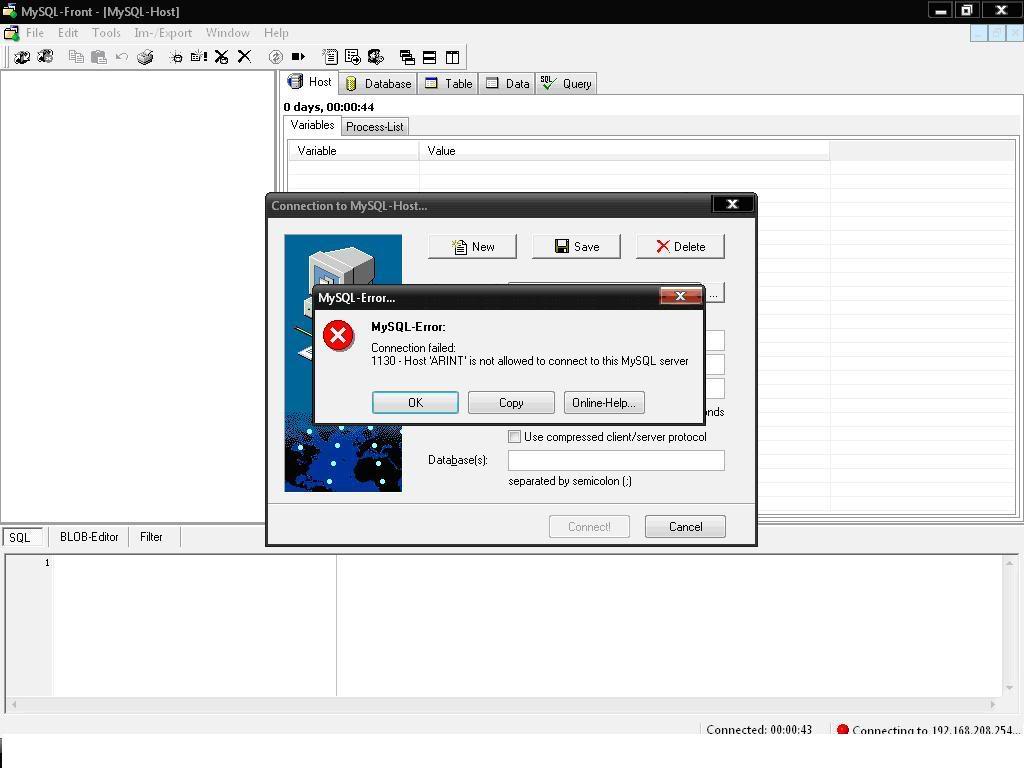
Task: Click the connect to host toolbar icon
Action: click(x=22, y=57)
